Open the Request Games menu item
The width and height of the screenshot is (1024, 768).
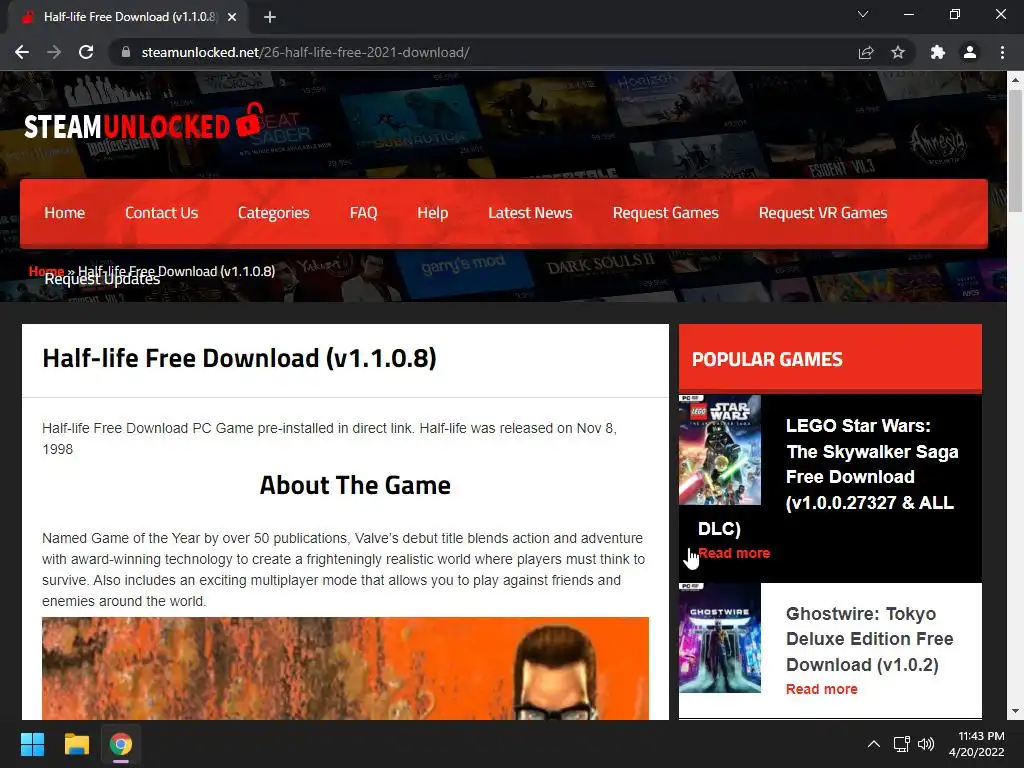(665, 213)
